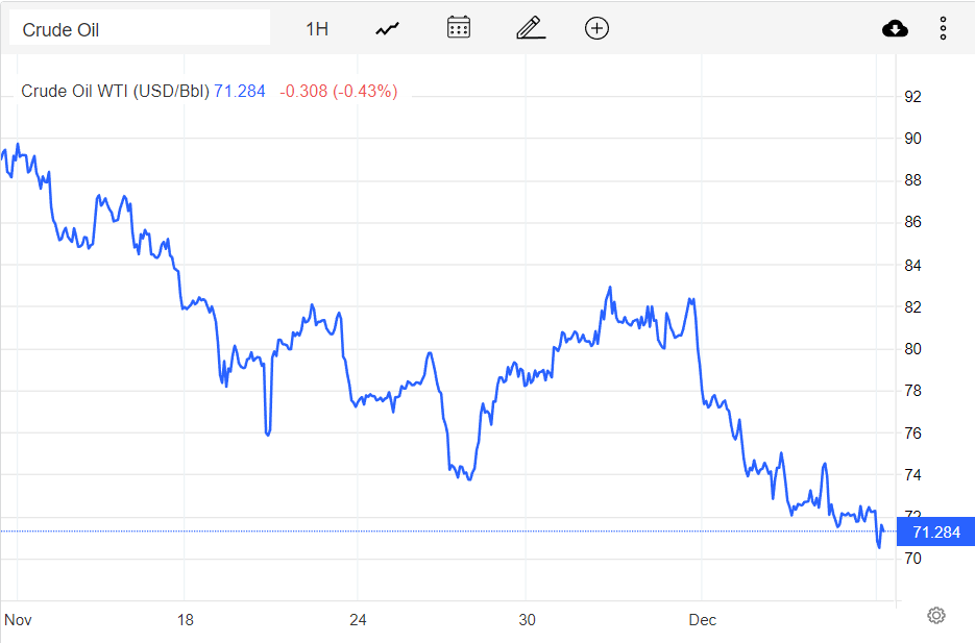Image resolution: width=977 pixels, height=643 pixels.
Task: Click the 80 label on price axis
Action: [x=913, y=349]
